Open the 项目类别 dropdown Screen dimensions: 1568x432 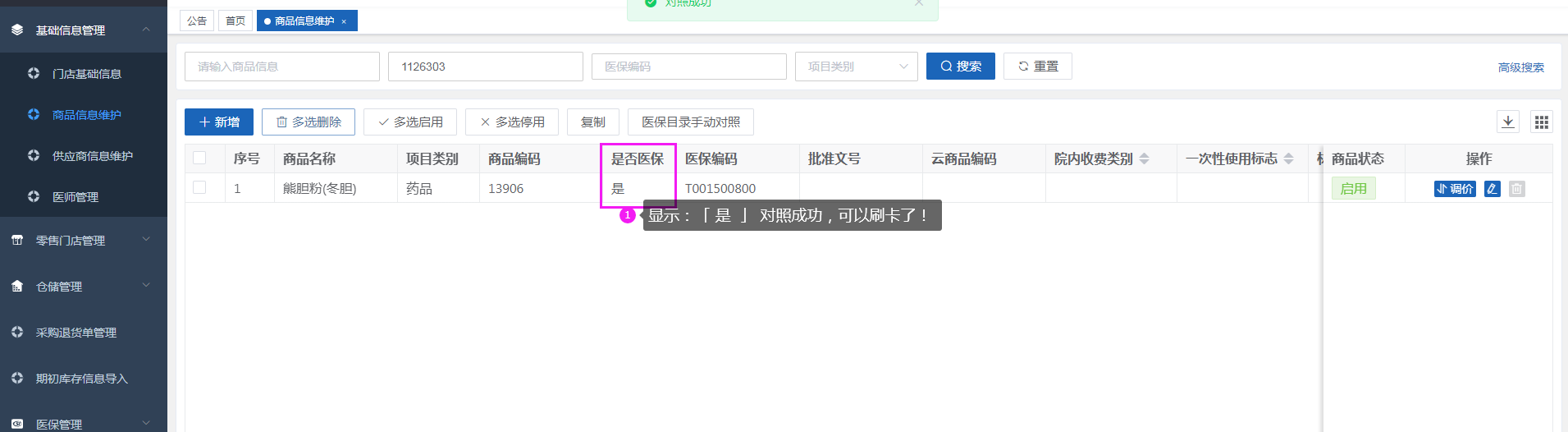(856, 67)
